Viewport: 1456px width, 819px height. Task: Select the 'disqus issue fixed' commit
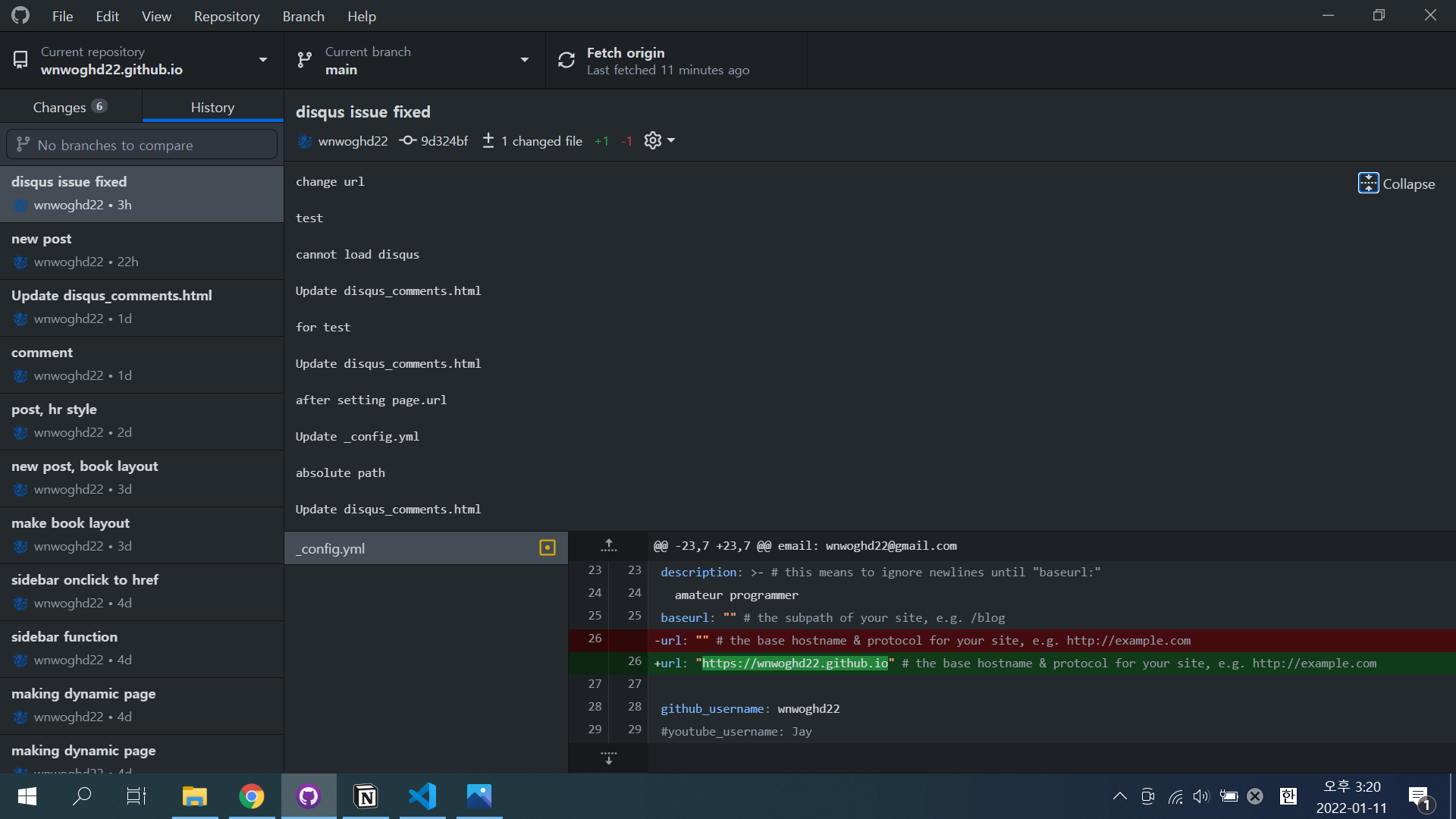pyautogui.click(x=142, y=193)
